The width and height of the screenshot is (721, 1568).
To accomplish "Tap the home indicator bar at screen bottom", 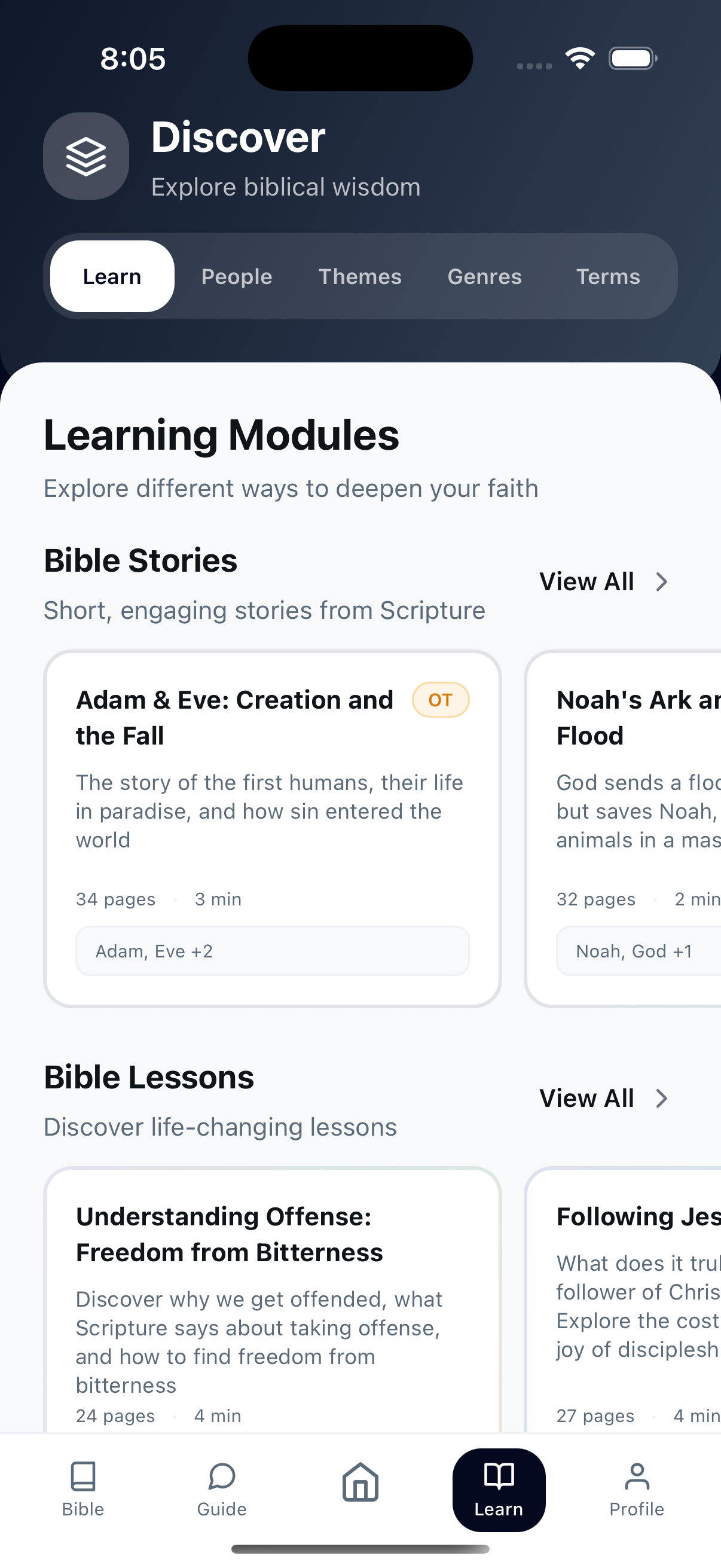I will point(360,1548).
